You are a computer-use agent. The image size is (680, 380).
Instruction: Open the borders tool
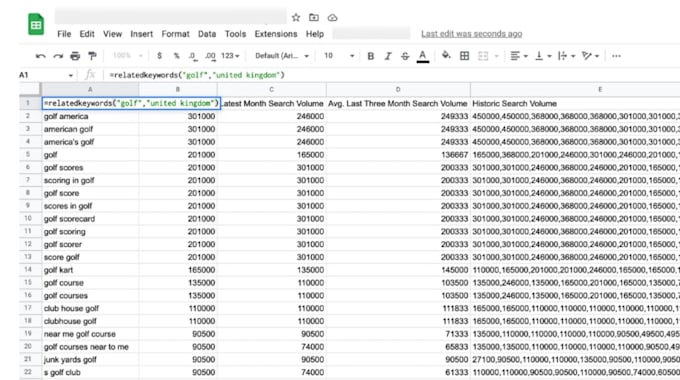464,56
